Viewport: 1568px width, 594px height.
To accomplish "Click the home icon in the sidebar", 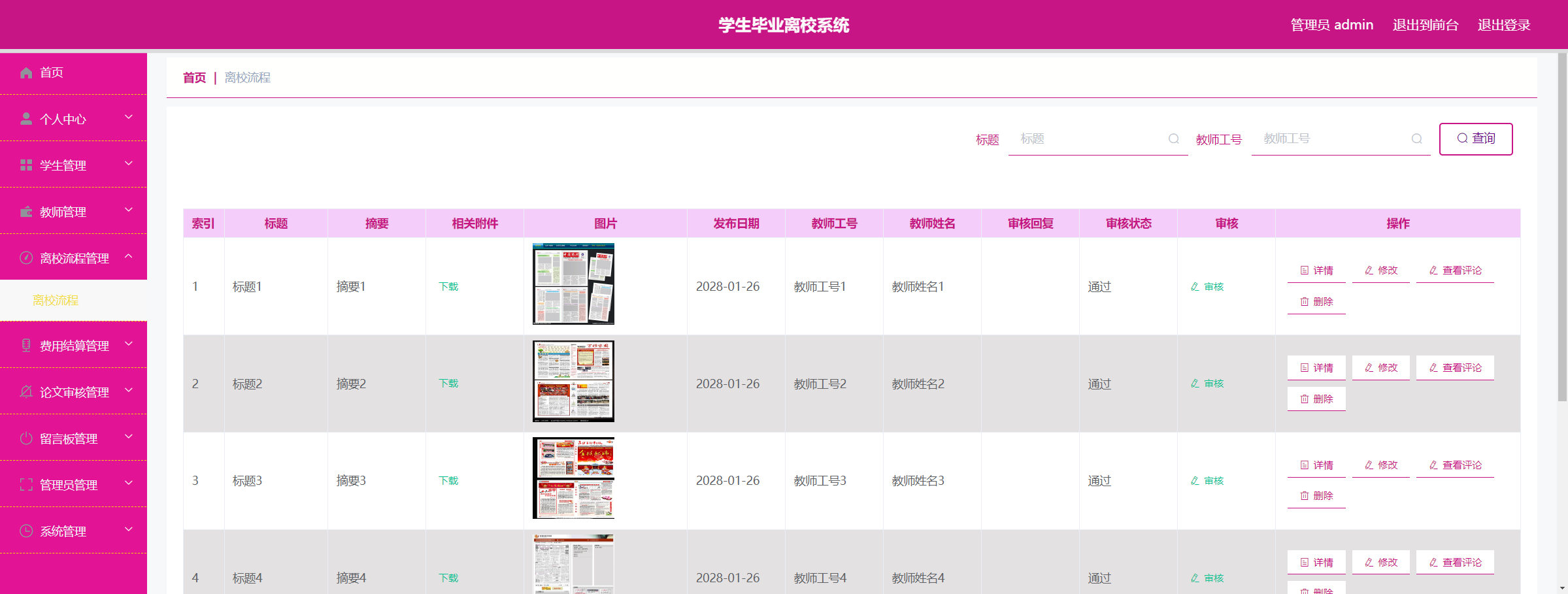I will (x=26, y=73).
